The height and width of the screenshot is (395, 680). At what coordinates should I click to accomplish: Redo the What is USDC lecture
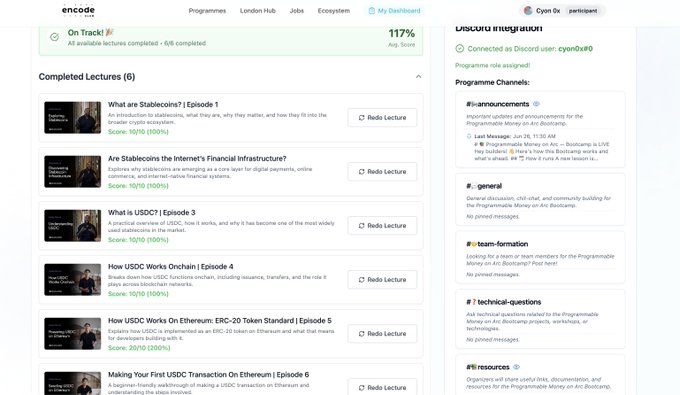[x=382, y=225]
